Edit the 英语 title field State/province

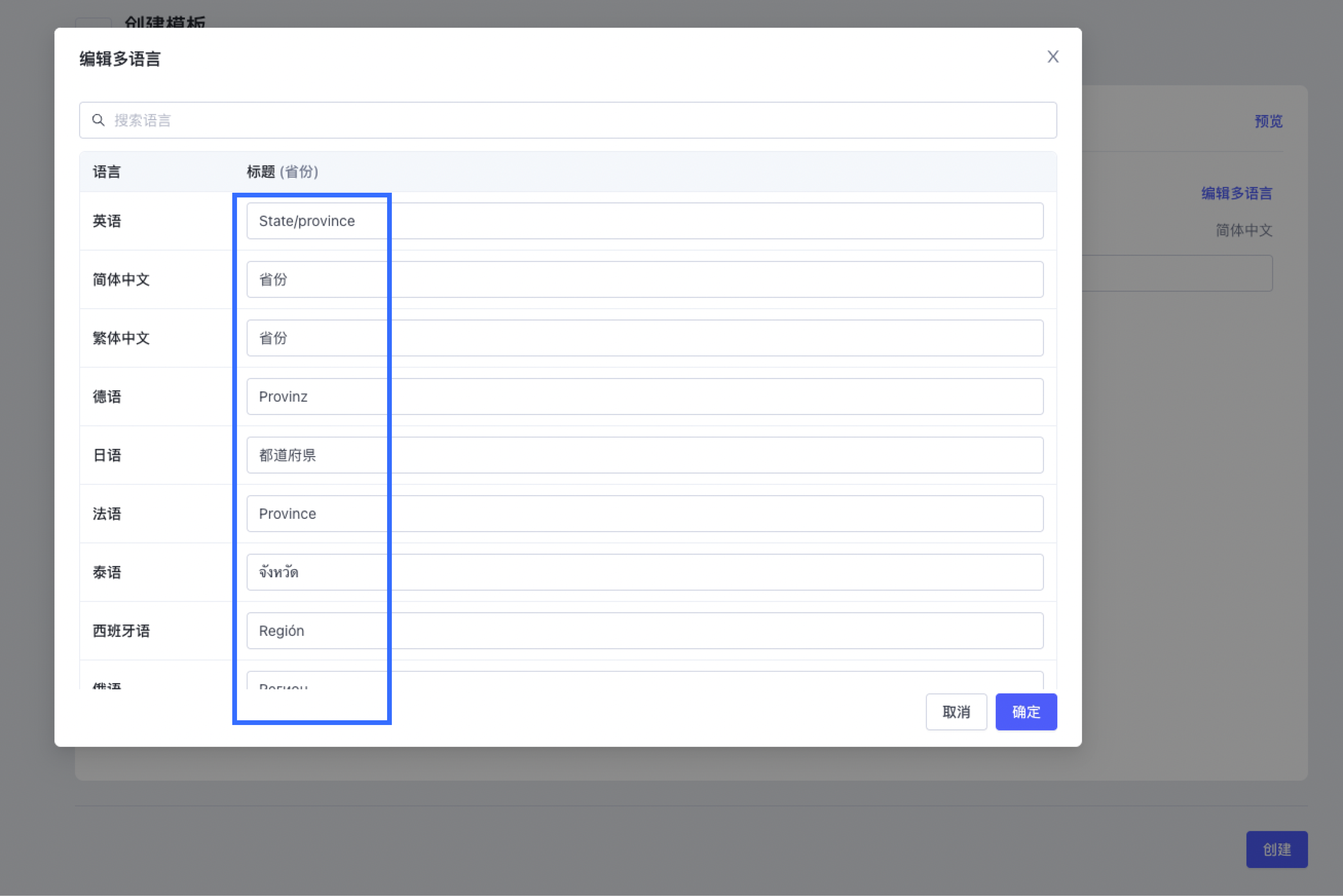click(645, 221)
